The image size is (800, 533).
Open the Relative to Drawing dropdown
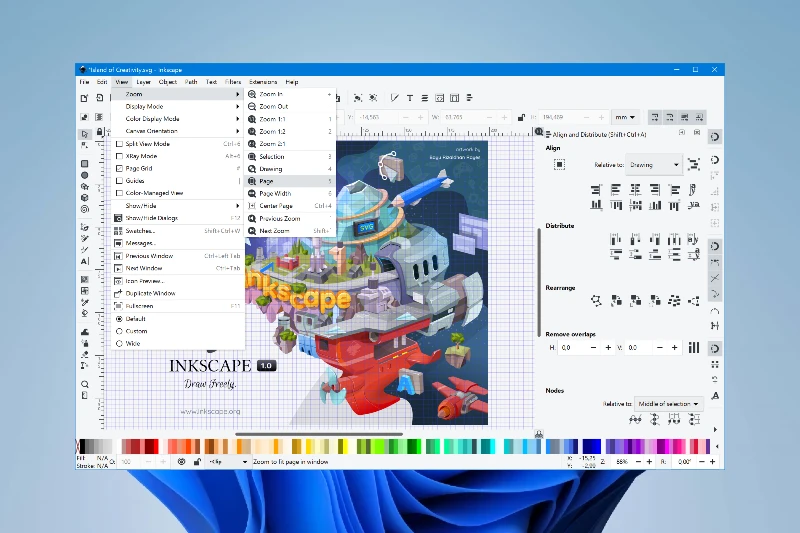654,165
